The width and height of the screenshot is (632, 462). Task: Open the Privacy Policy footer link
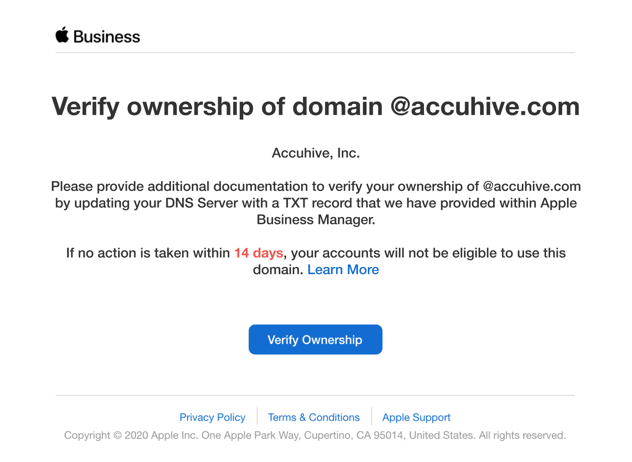pos(212,417)
